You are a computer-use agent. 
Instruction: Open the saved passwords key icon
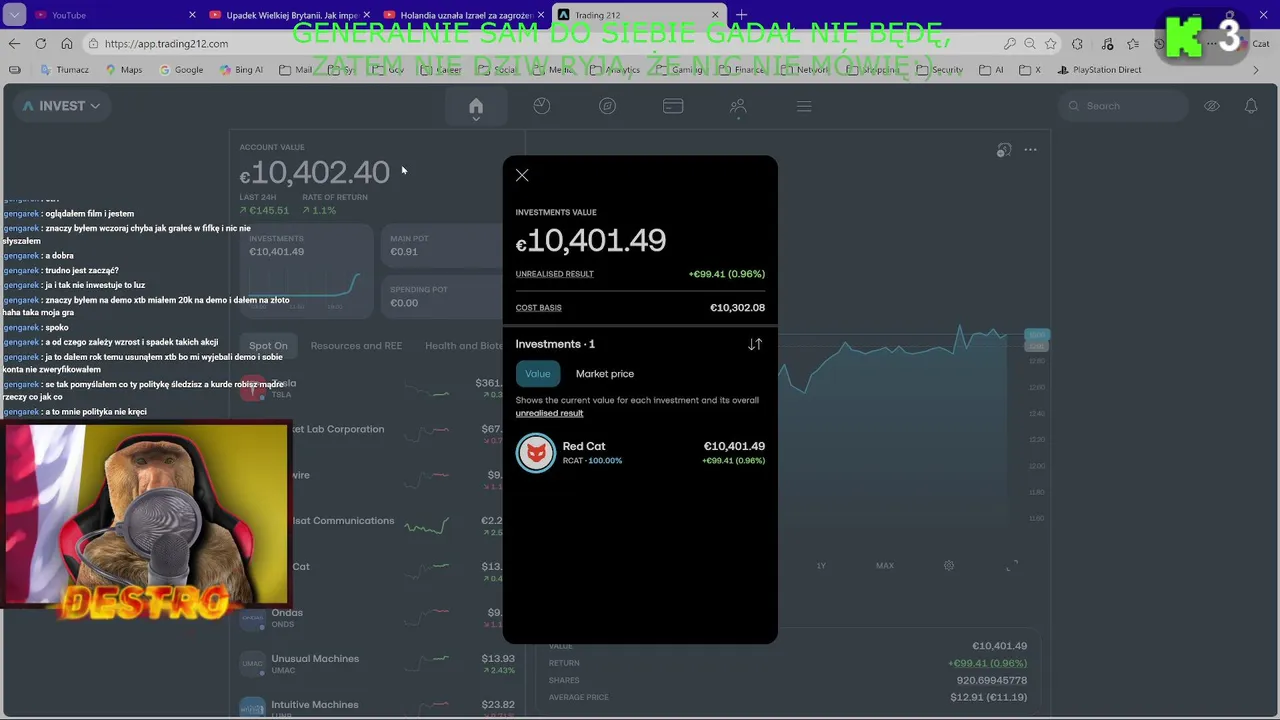coord(1009,44)
